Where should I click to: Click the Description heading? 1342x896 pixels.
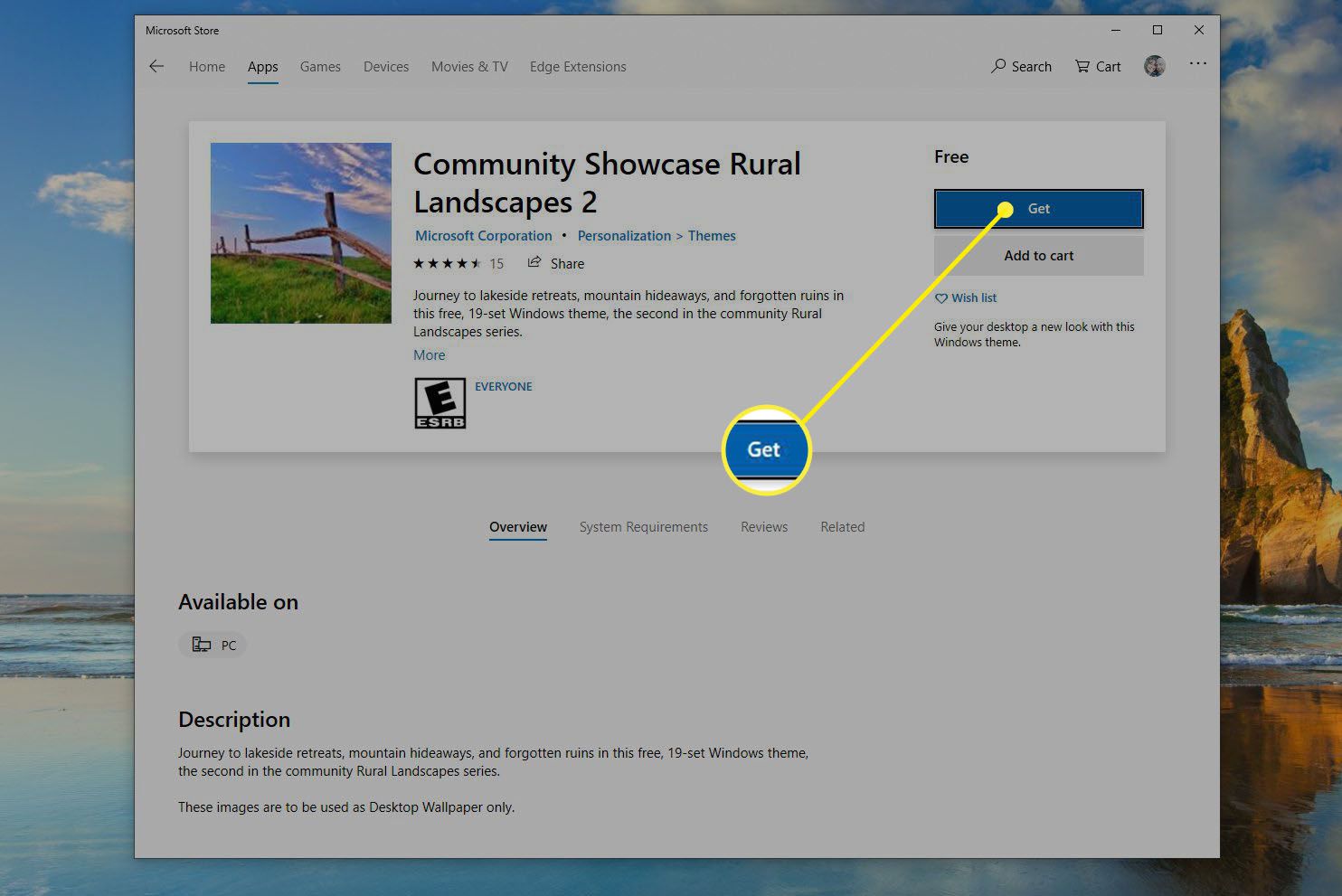[x=234, y=720]
